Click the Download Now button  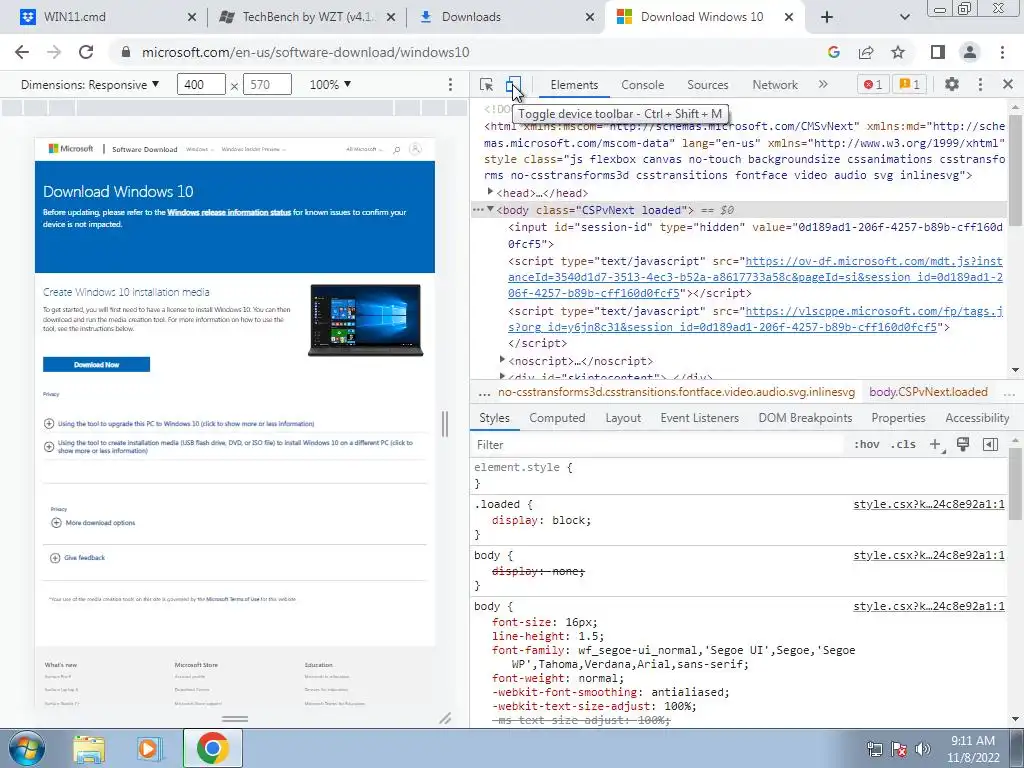[97, 364]
